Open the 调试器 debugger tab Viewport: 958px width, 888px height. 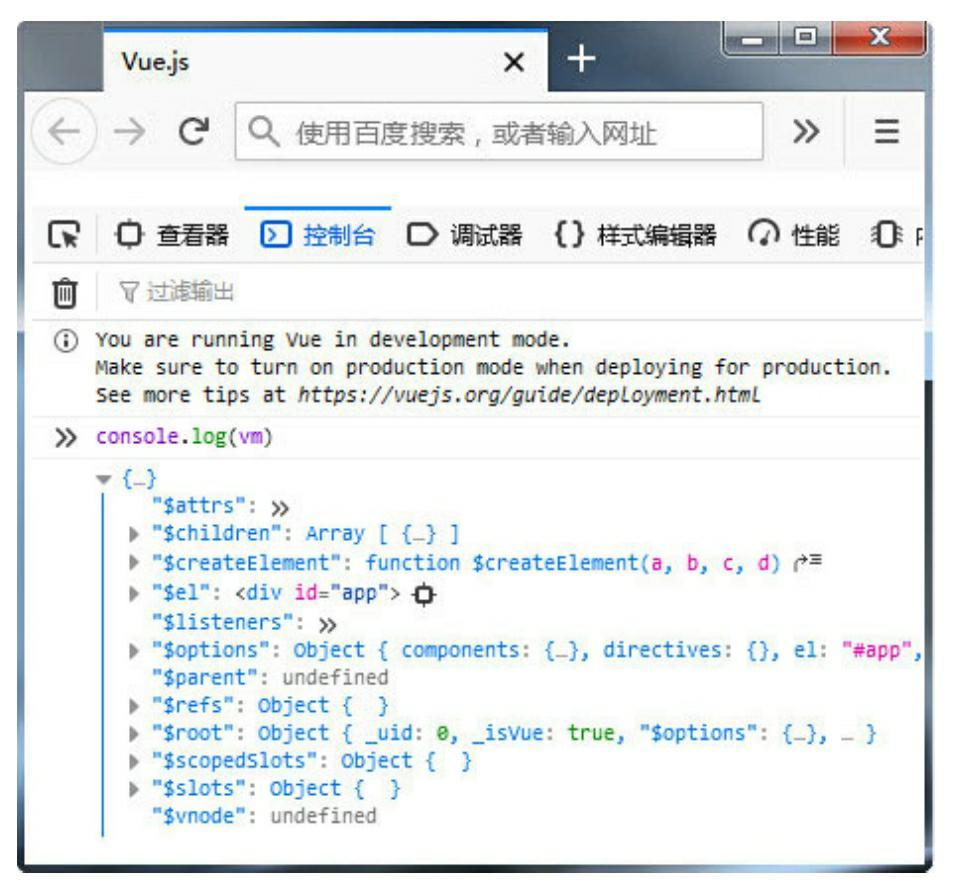click(x=464, y=235)
